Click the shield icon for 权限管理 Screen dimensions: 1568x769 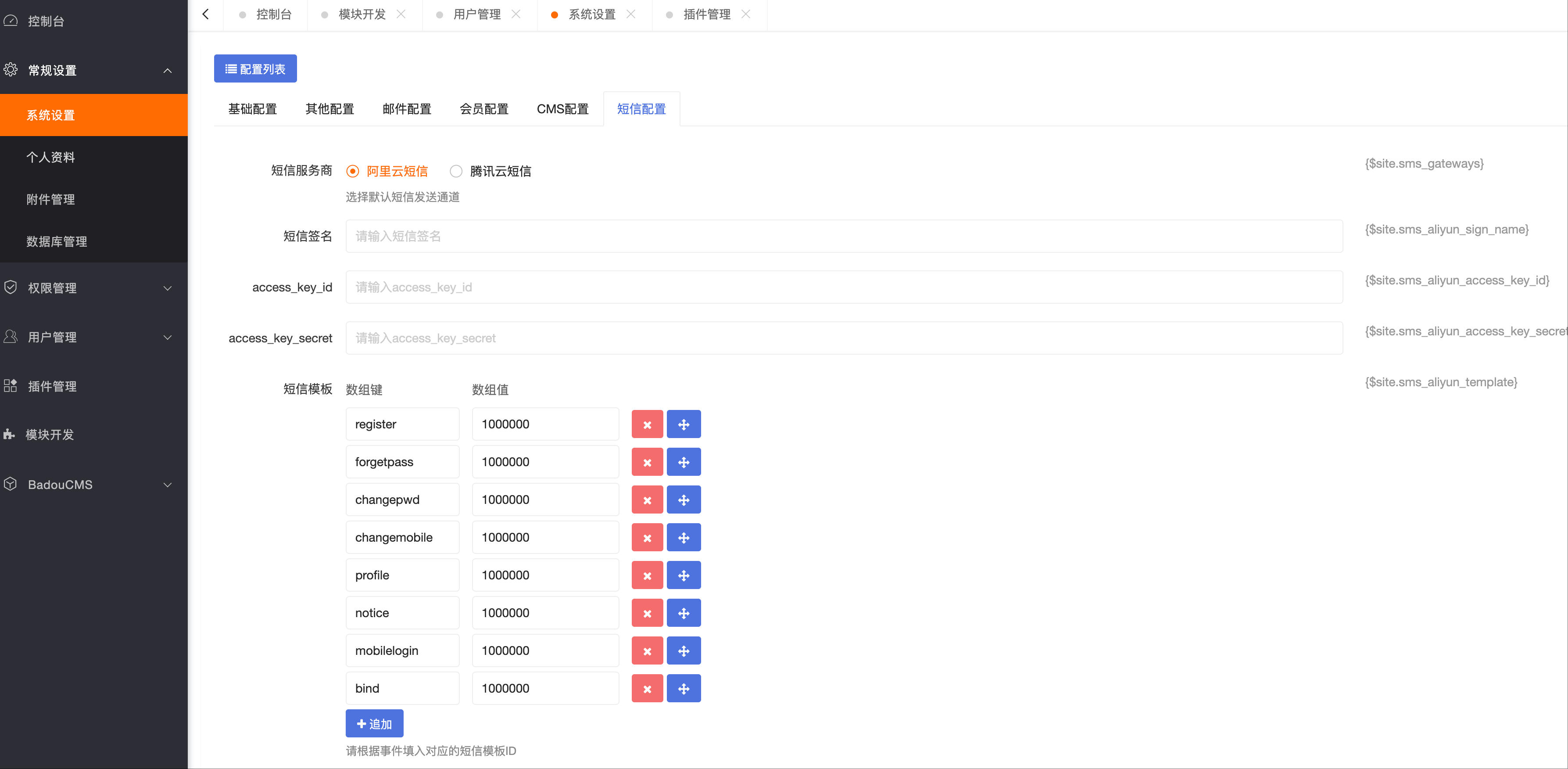(11, 288)
